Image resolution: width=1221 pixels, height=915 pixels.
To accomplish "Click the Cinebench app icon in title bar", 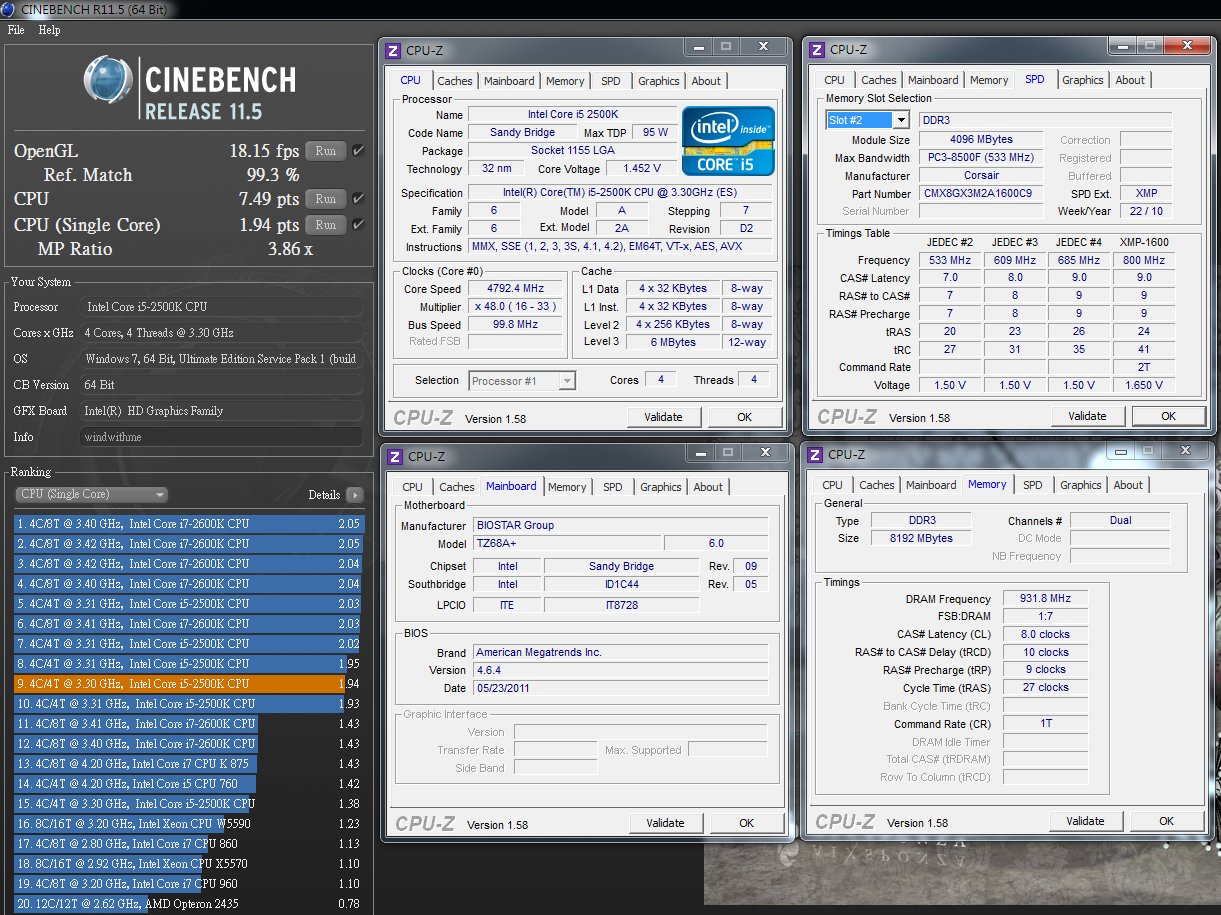I will (9, 9).
